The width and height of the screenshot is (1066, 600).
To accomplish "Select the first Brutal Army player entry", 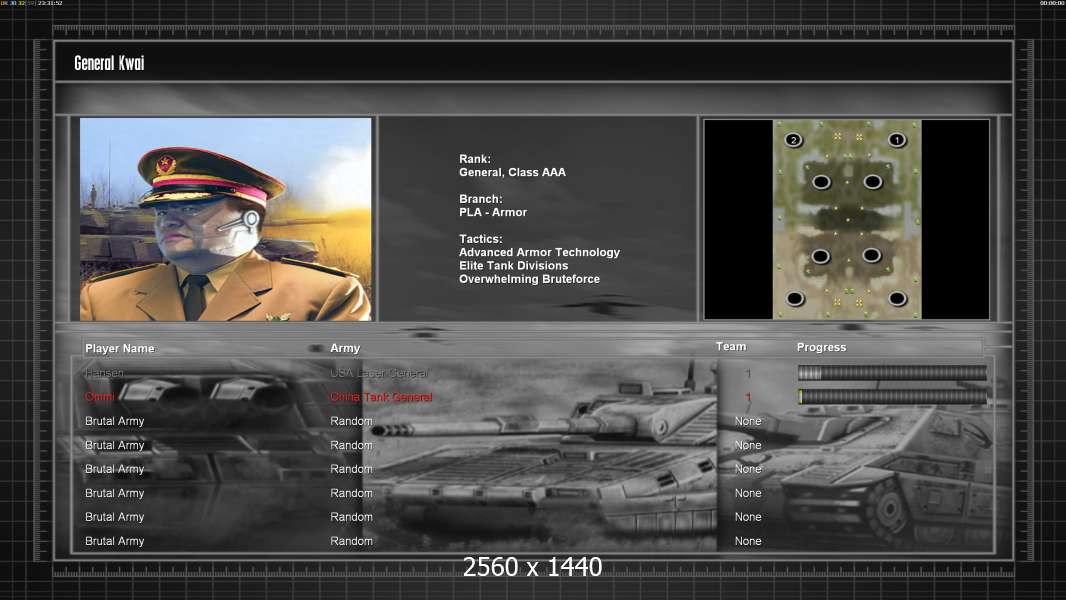I will pyautogui.click(x=114, y=421).
